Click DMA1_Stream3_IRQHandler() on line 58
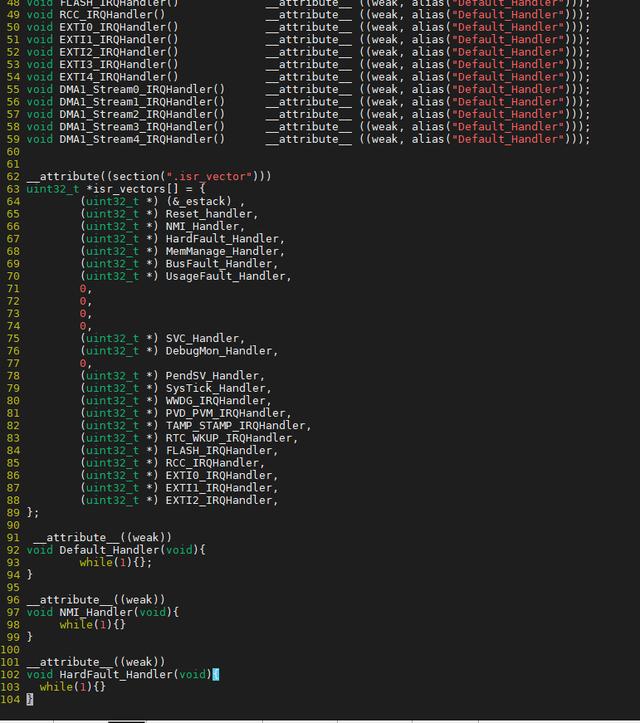 tap(142, 127)
